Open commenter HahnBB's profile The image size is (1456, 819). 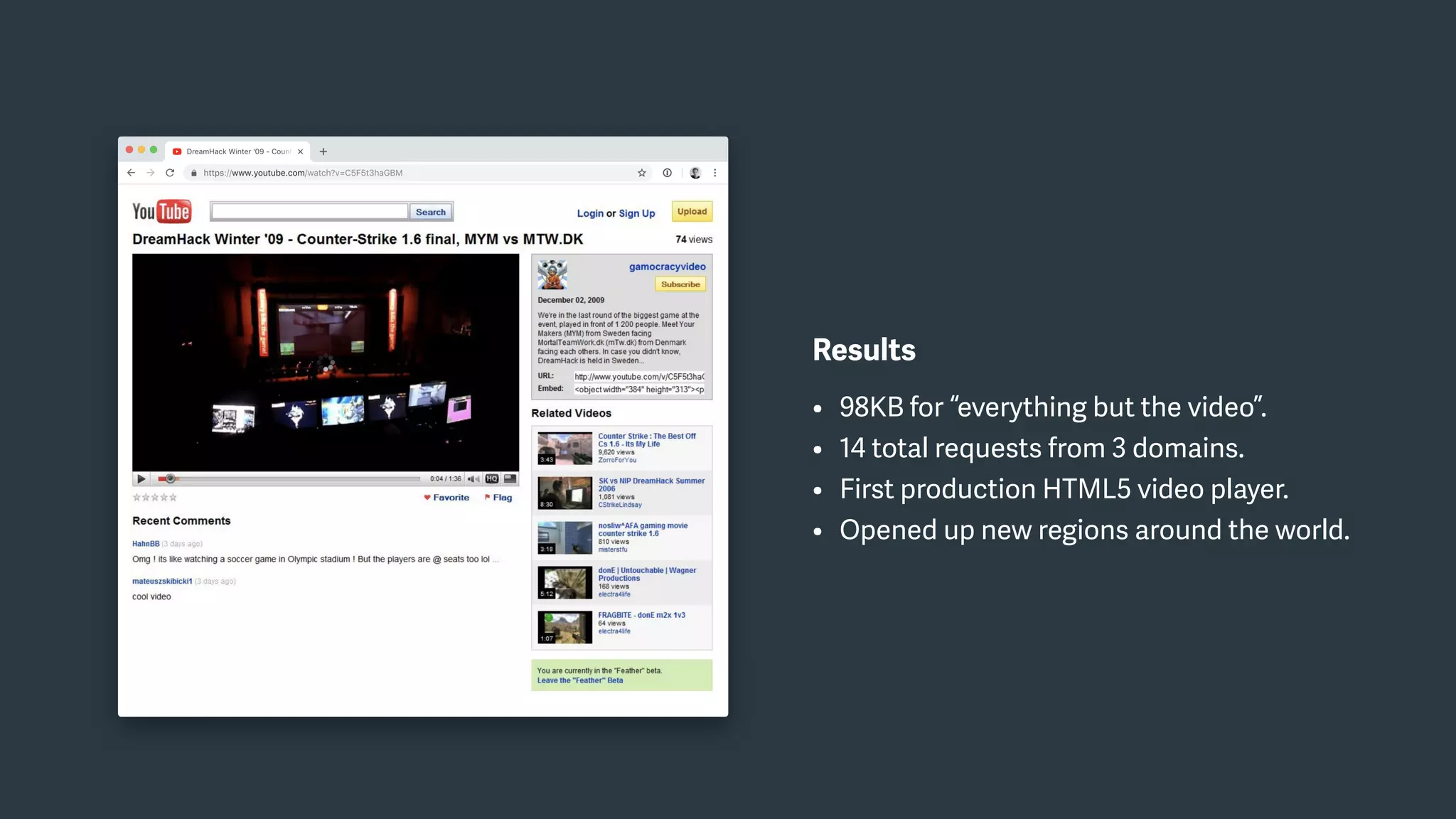click(146, 544)
